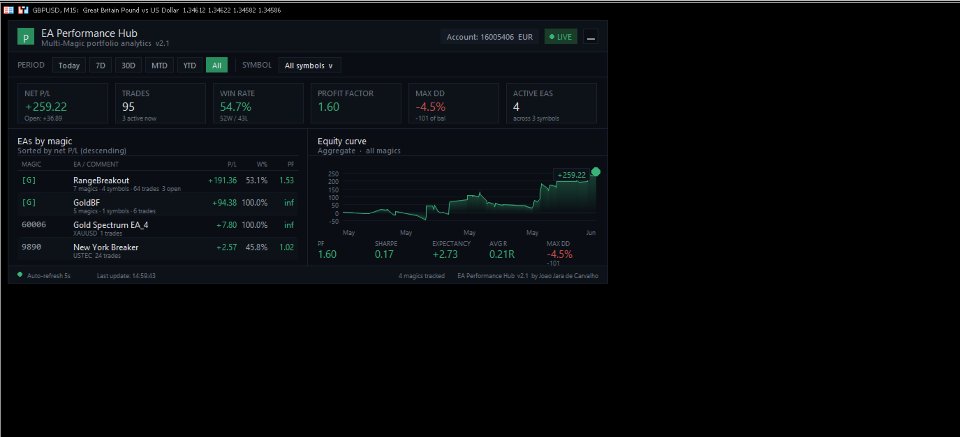Select the 7D period filter
960x437 pixels.
coord(100,65)
